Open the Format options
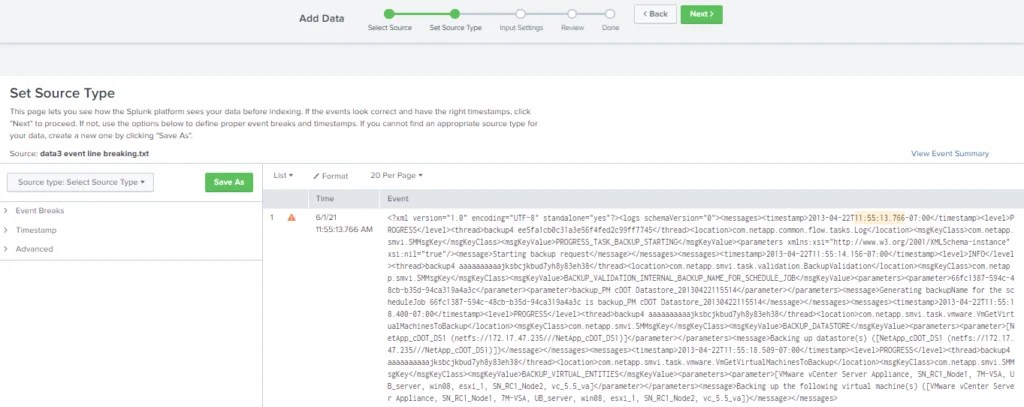 pyautogui.click(x=330, y=176)
